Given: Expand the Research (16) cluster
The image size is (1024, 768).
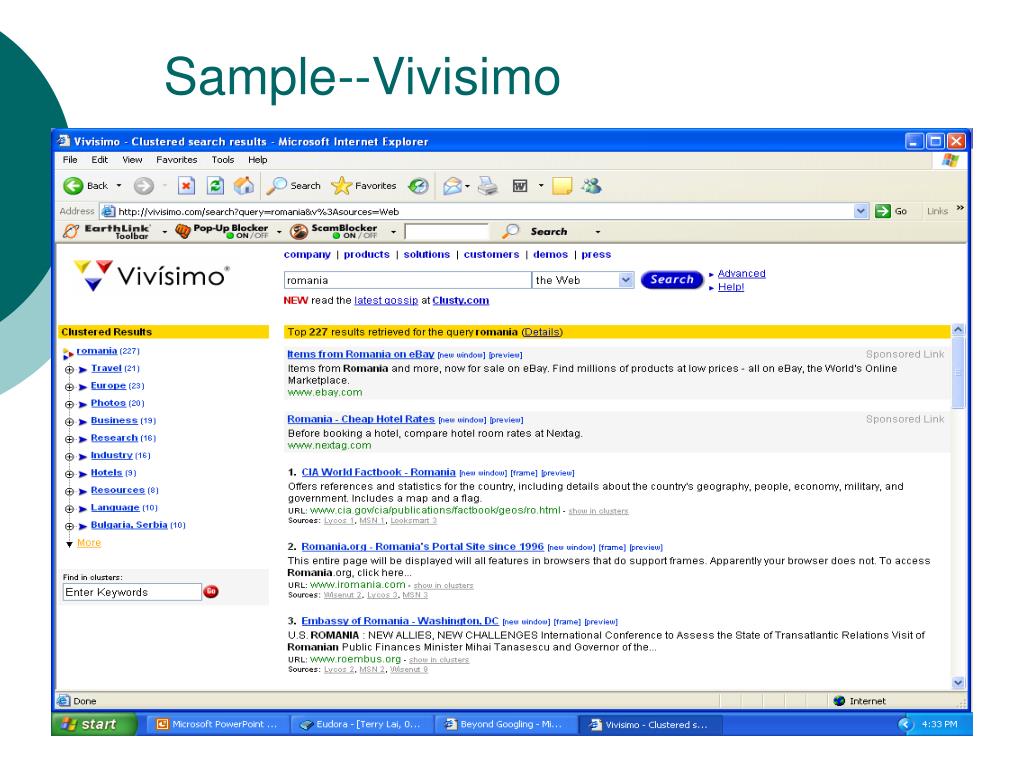Looking at the screenshot, I should 69,440.
